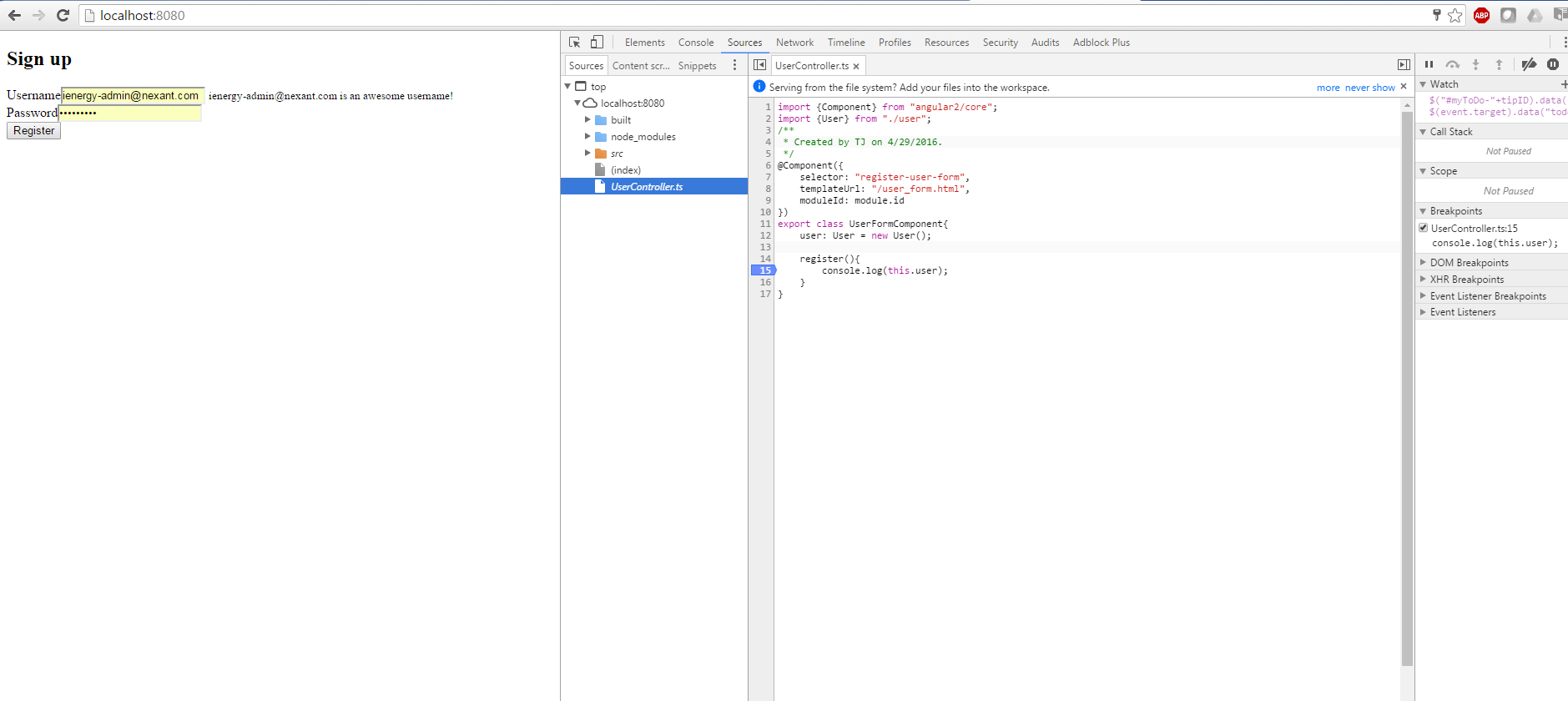Collapse the Call Stack section

(x=1423, y=132)
